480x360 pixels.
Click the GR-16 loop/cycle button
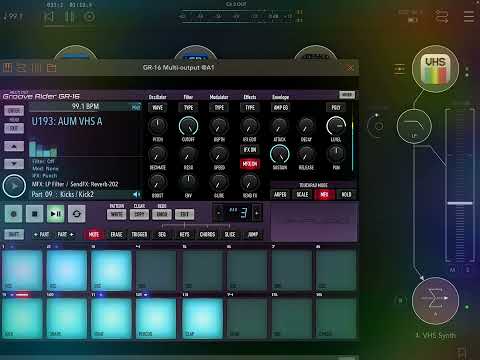[76, 214]
